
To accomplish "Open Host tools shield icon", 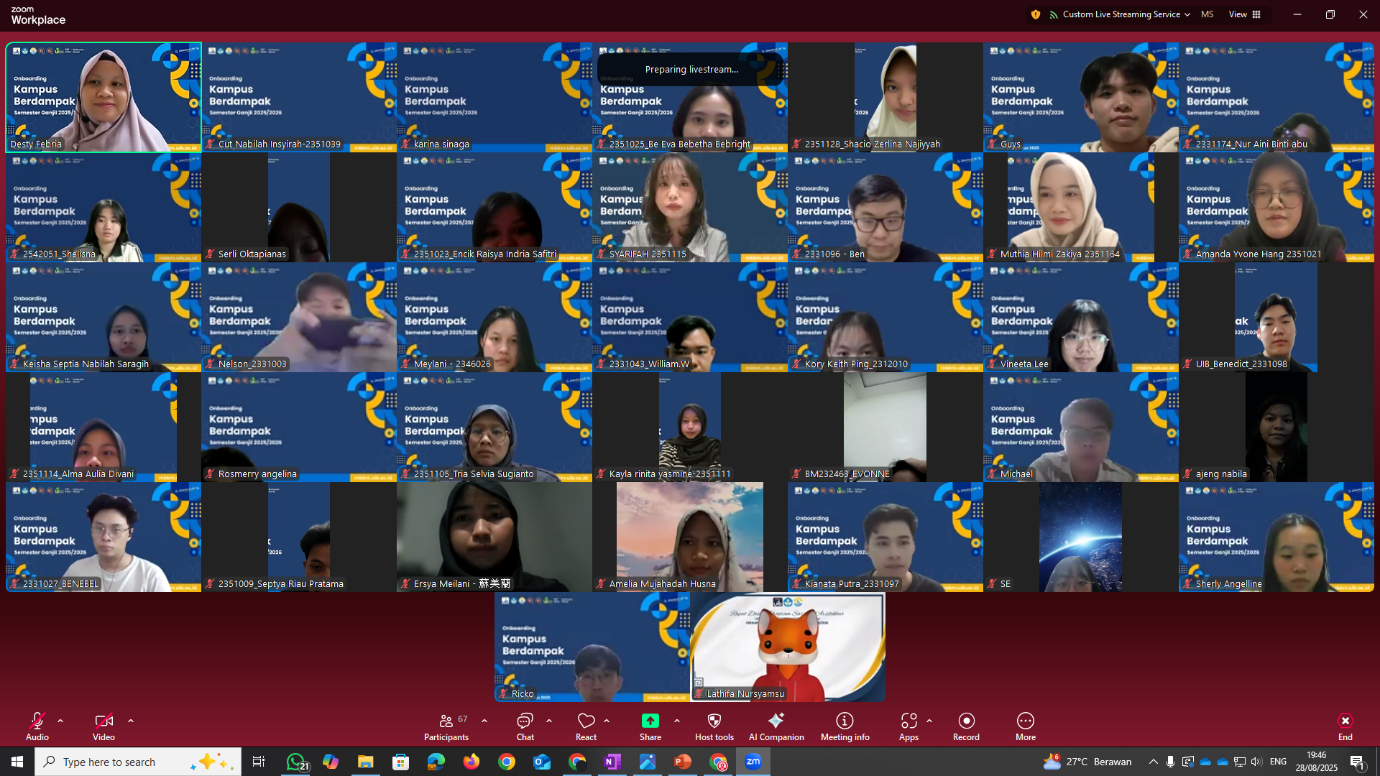I will click(x=714, y=726).
